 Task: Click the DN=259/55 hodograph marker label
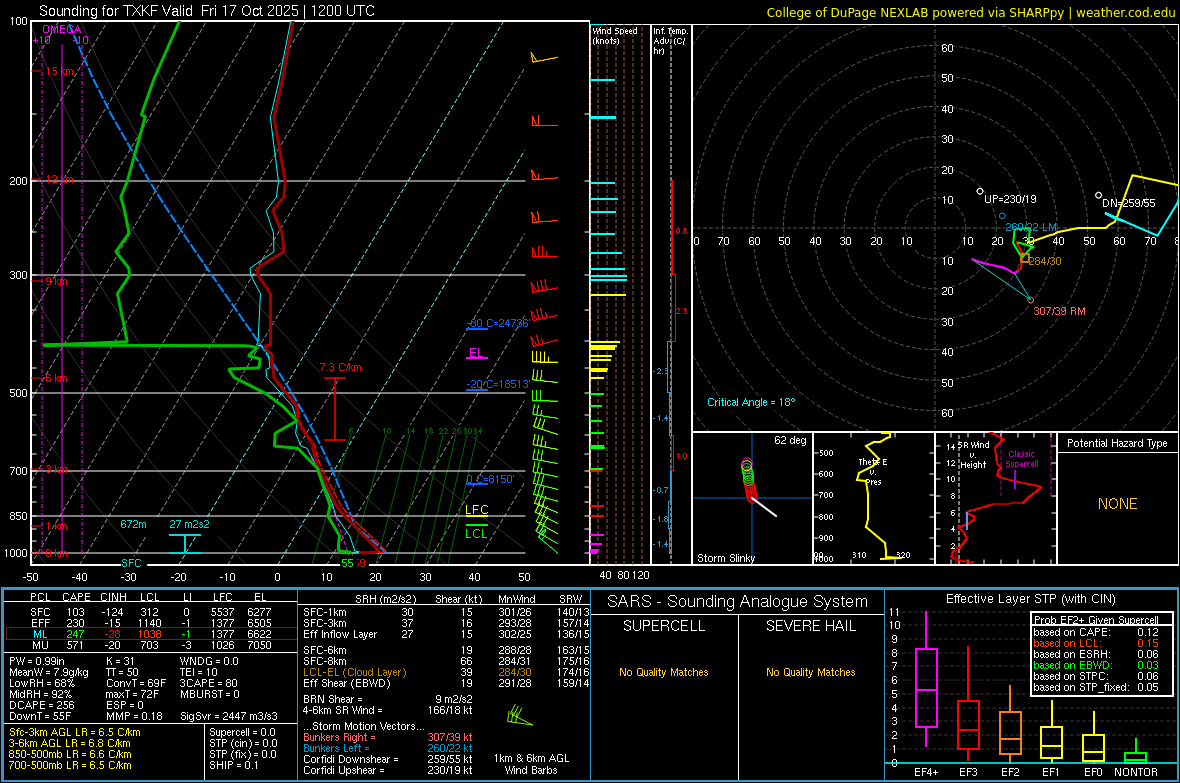[1128, 203]
